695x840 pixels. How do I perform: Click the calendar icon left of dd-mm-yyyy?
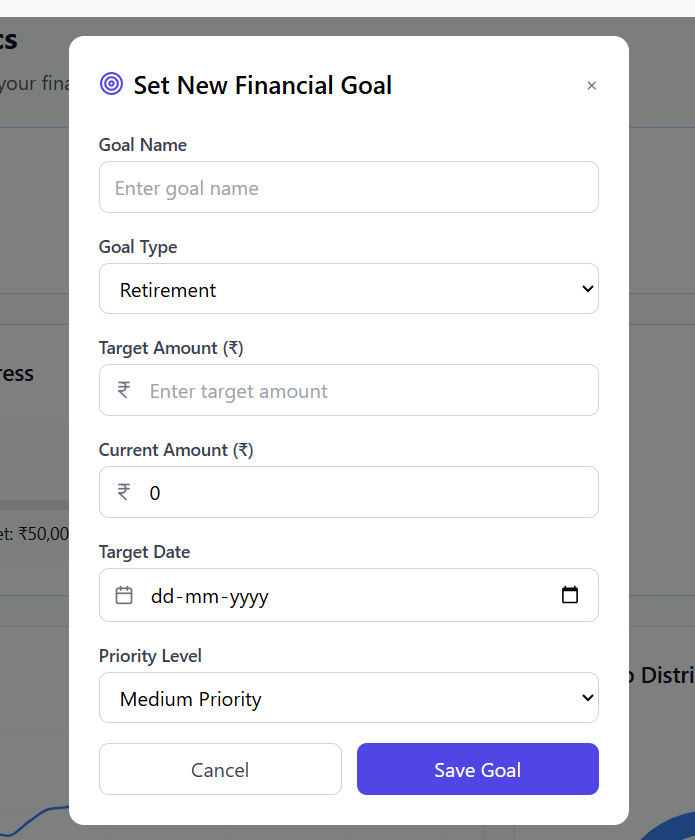124,596
